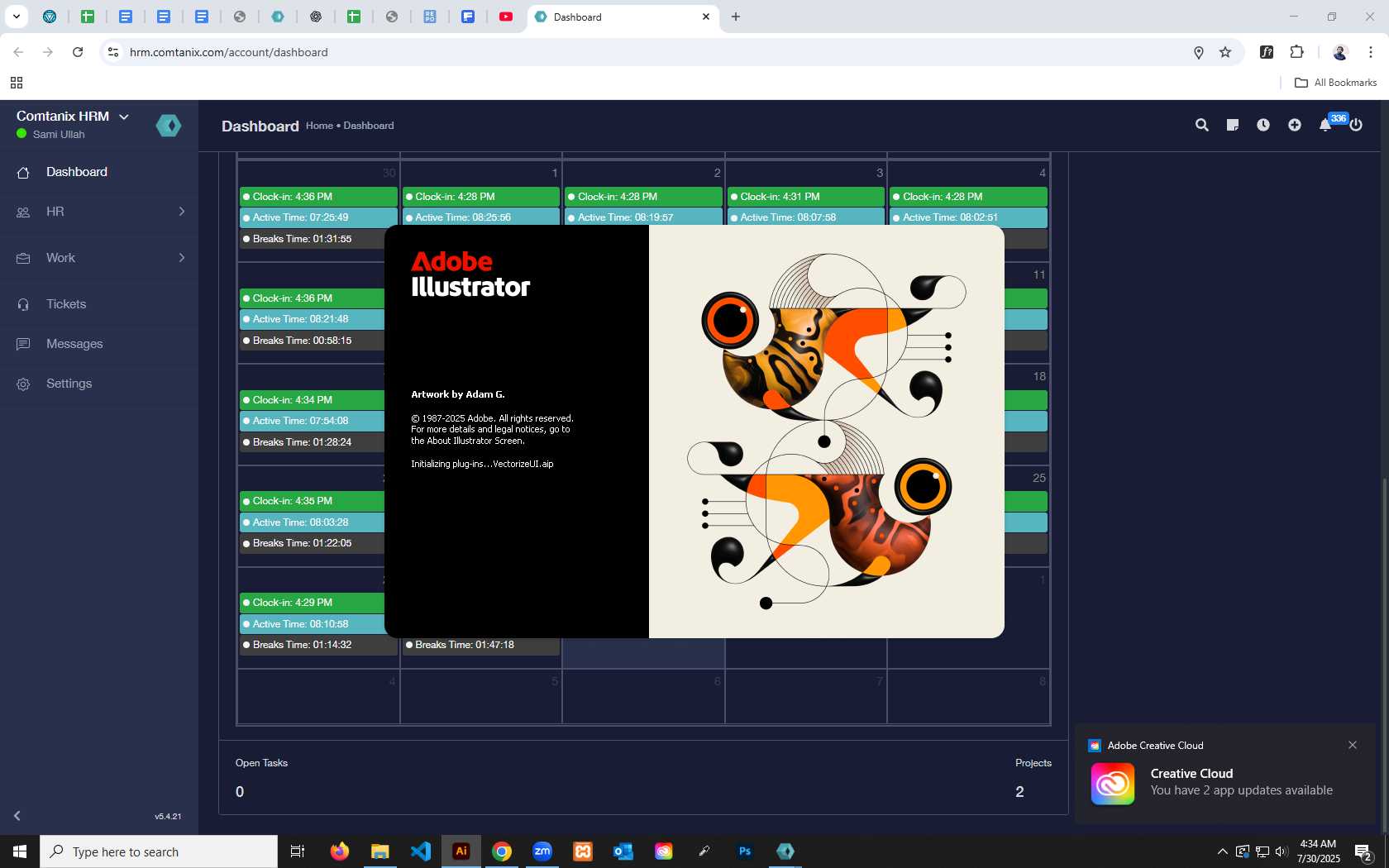
Task: Open the Windows notification center
Action: (1363, 851)
